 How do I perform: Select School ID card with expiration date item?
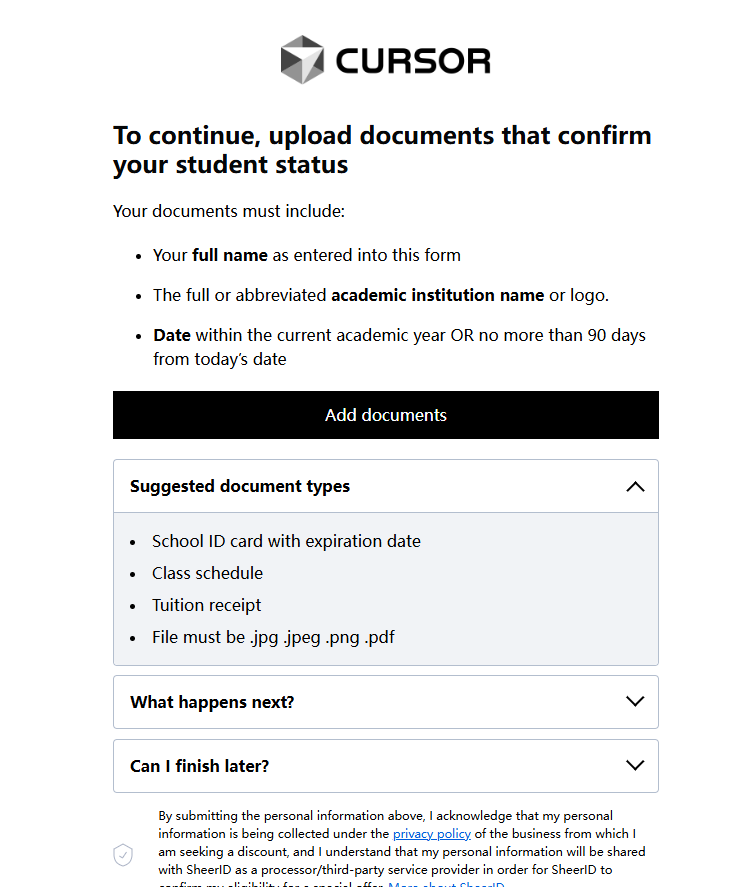click(x=286, y=541)
